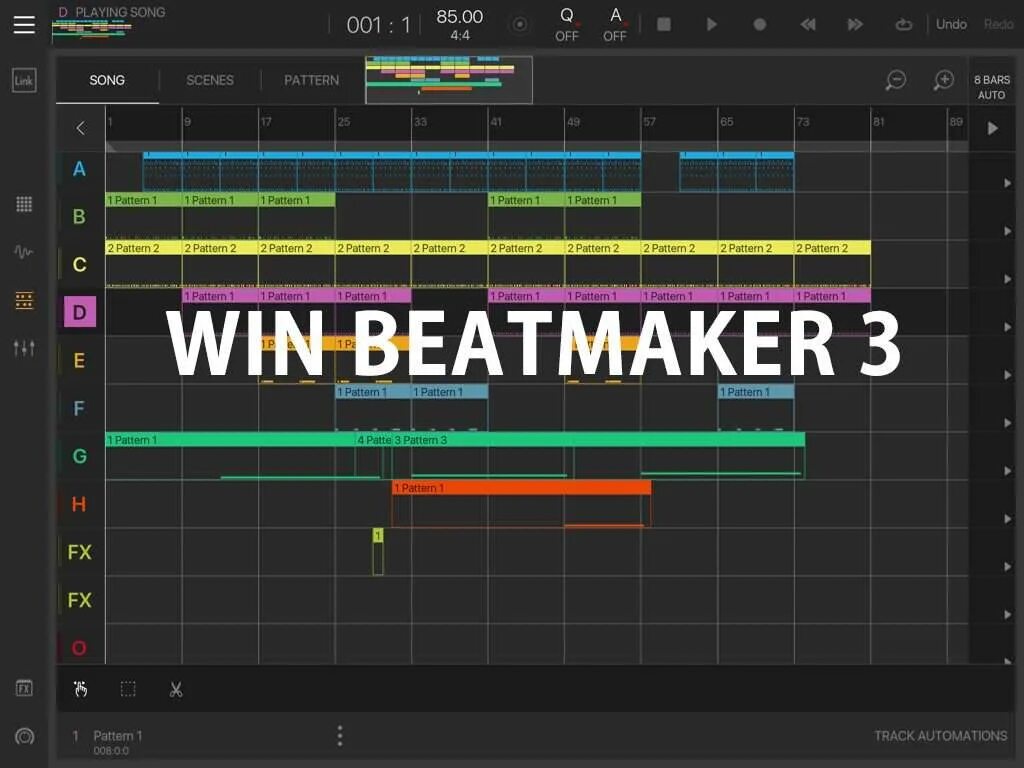This screenshot has height=768, width=1024.
Task: Fast forward the song
Action: point(856,25)
